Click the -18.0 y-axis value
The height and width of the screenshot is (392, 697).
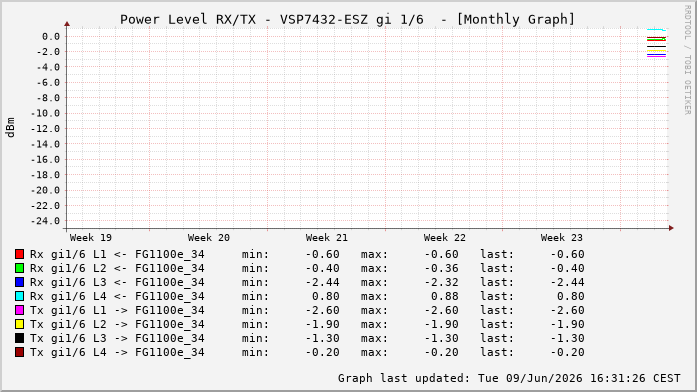[x=45, y=175]
